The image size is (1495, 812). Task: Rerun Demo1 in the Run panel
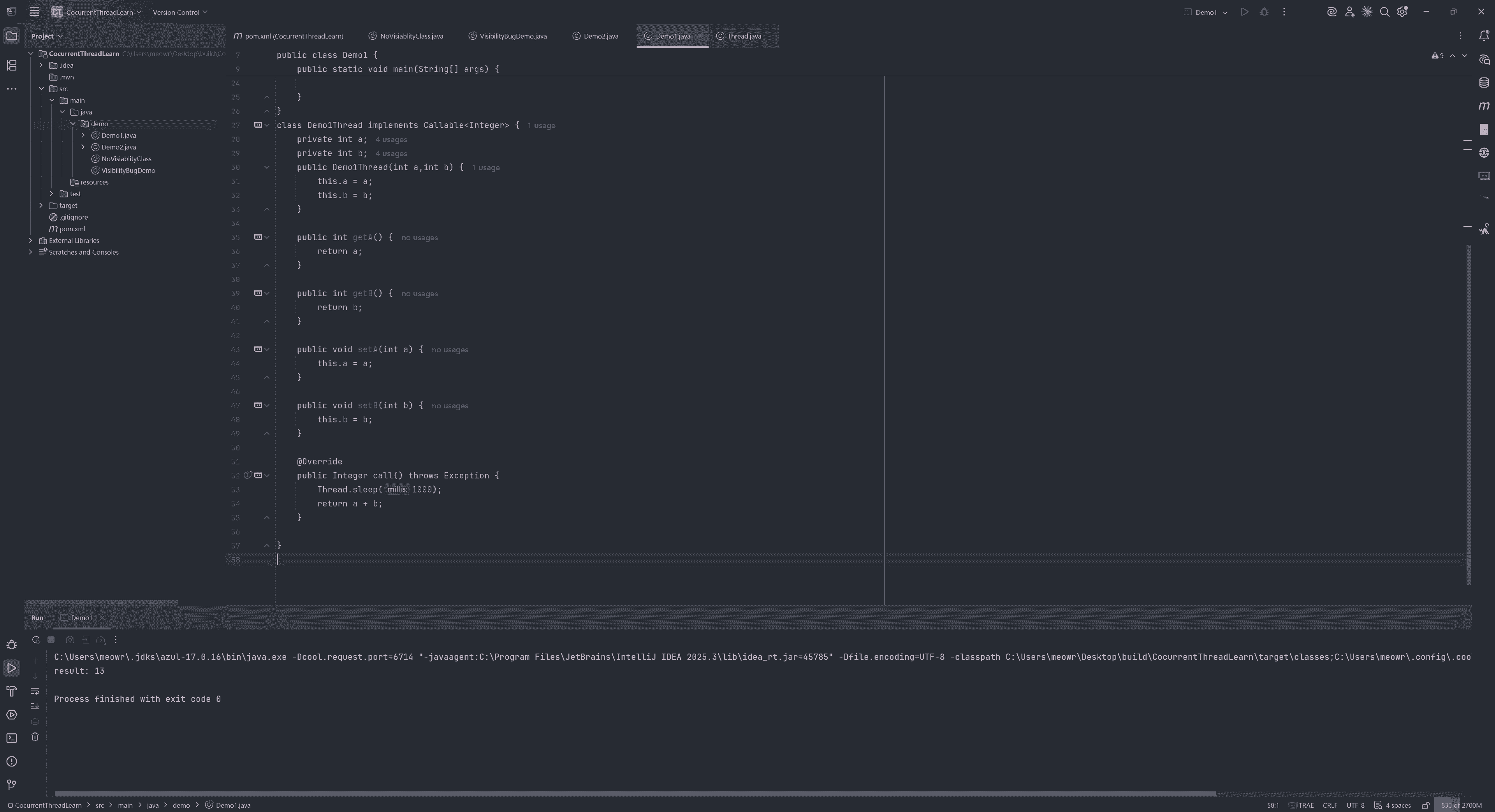pos(35,640)
